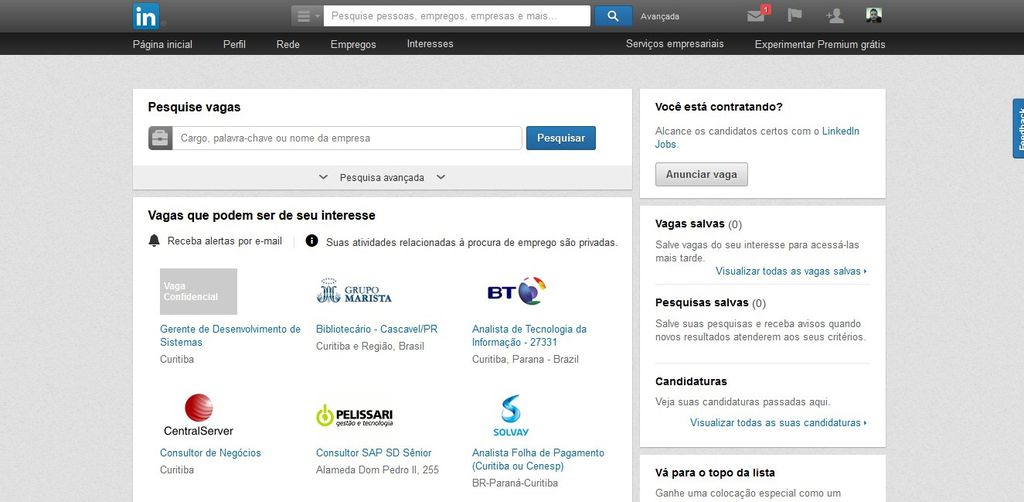The image size is (1024, 502).
Task: Click the Curitiba e Região, Brasil text
Action: tap(370, 346)
